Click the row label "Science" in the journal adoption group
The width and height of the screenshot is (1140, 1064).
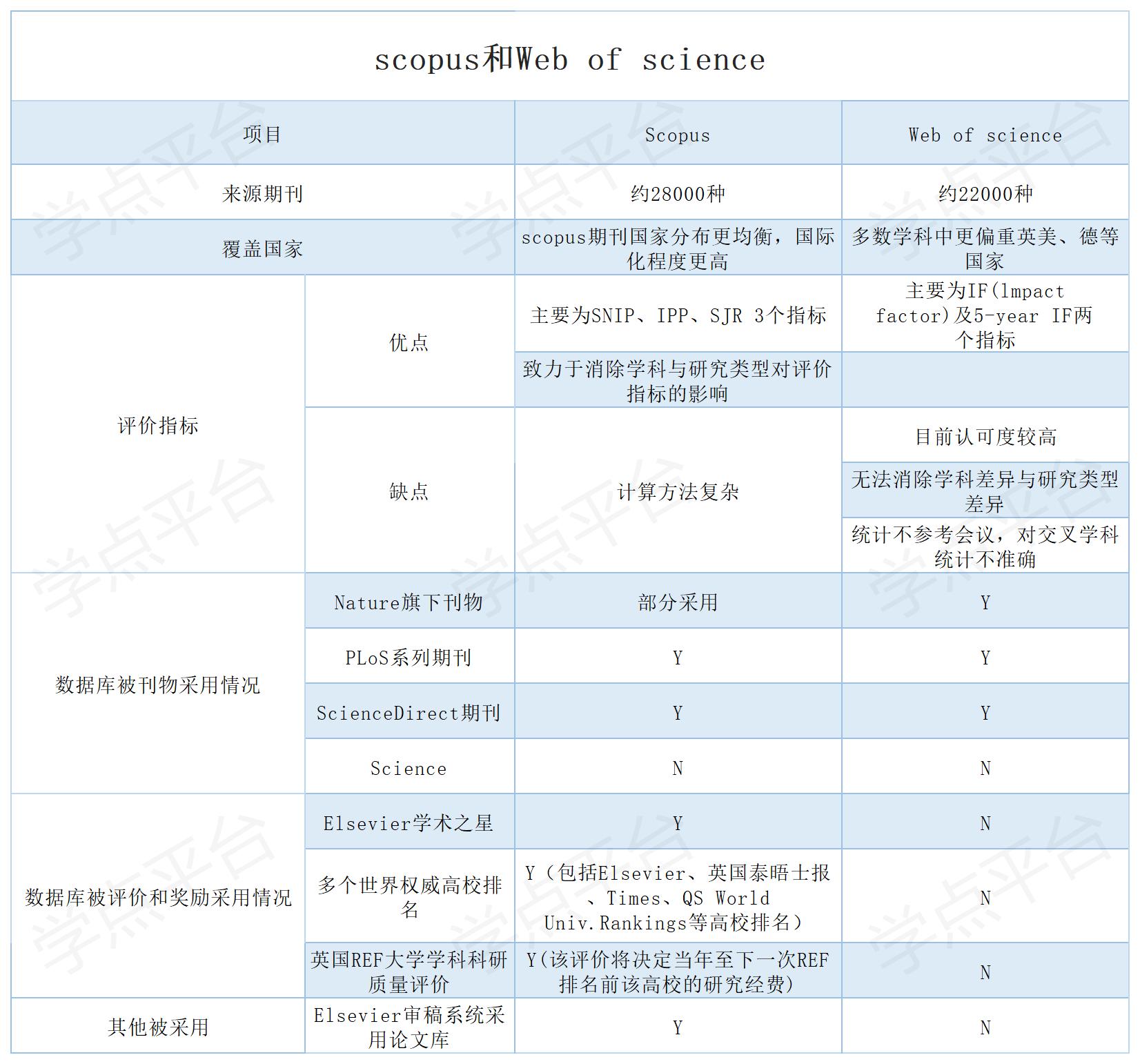(409, 767)
